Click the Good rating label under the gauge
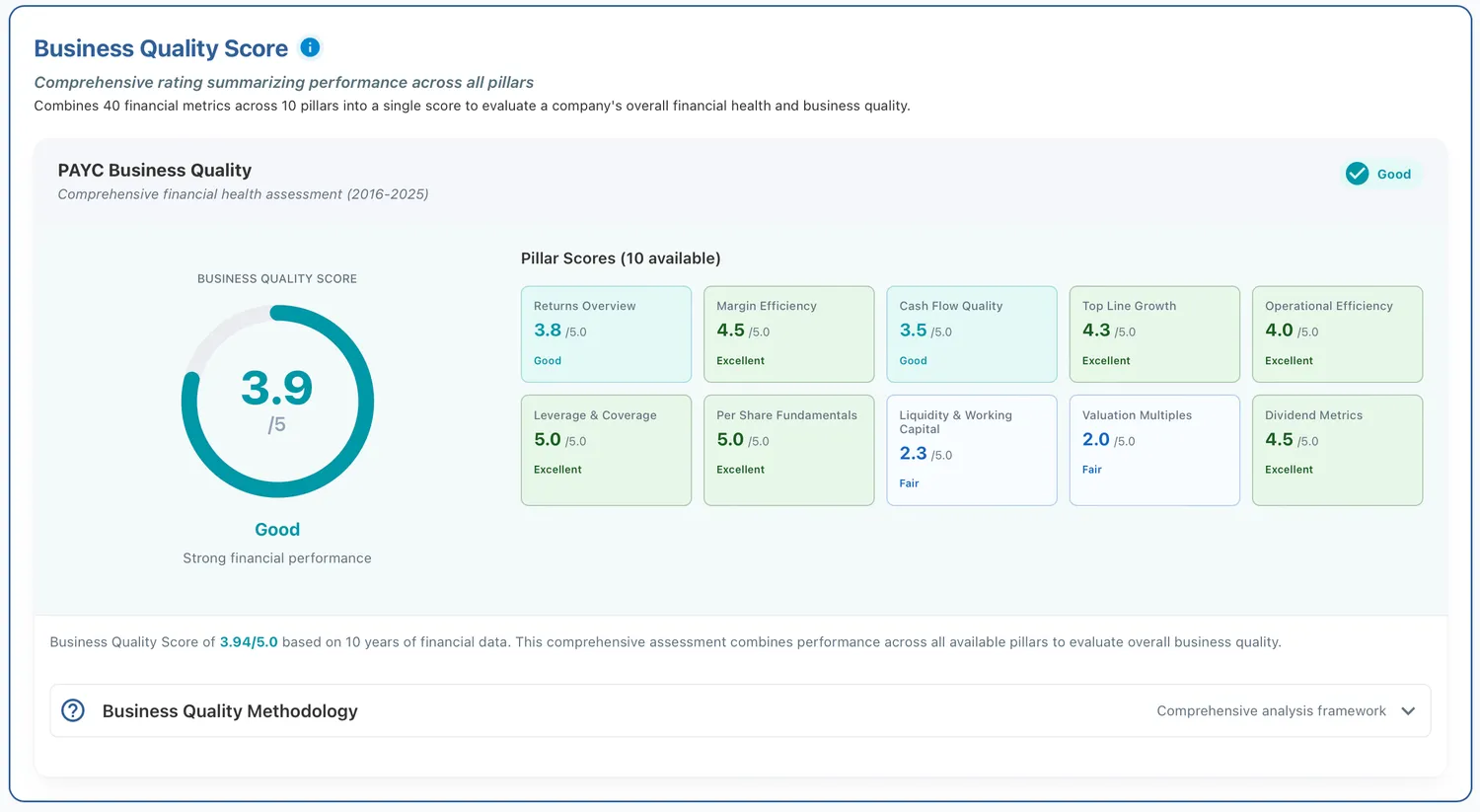This screenshot has width=1480, height=812. pos(277,530)
